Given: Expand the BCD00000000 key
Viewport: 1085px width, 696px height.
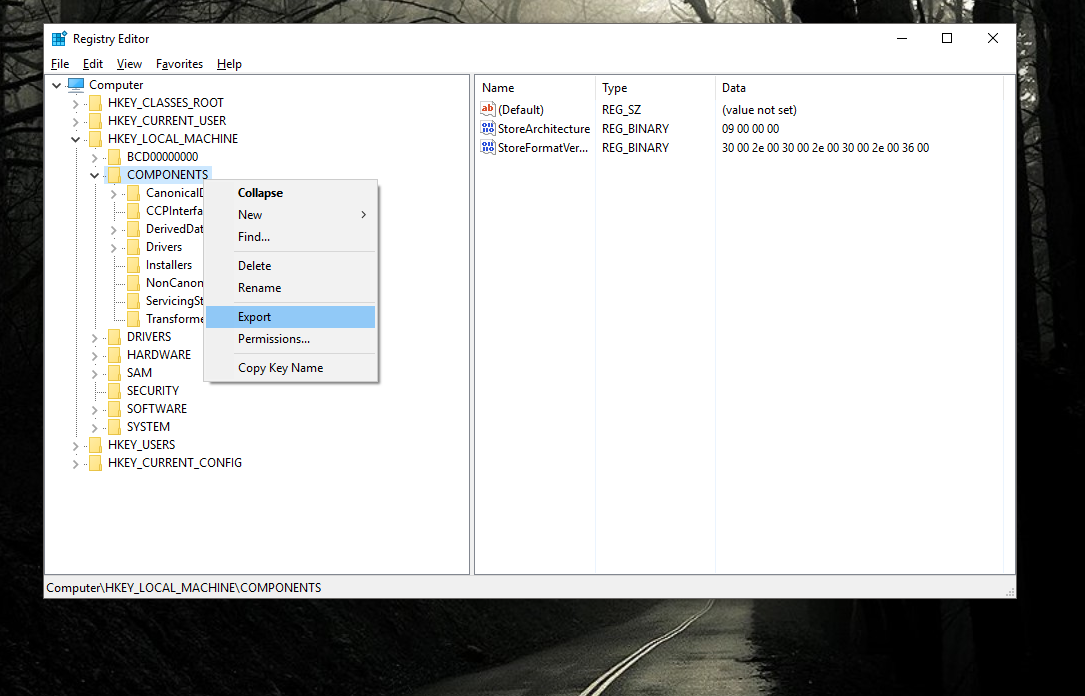Looking at the screenshot, I should tap(95, 158).
